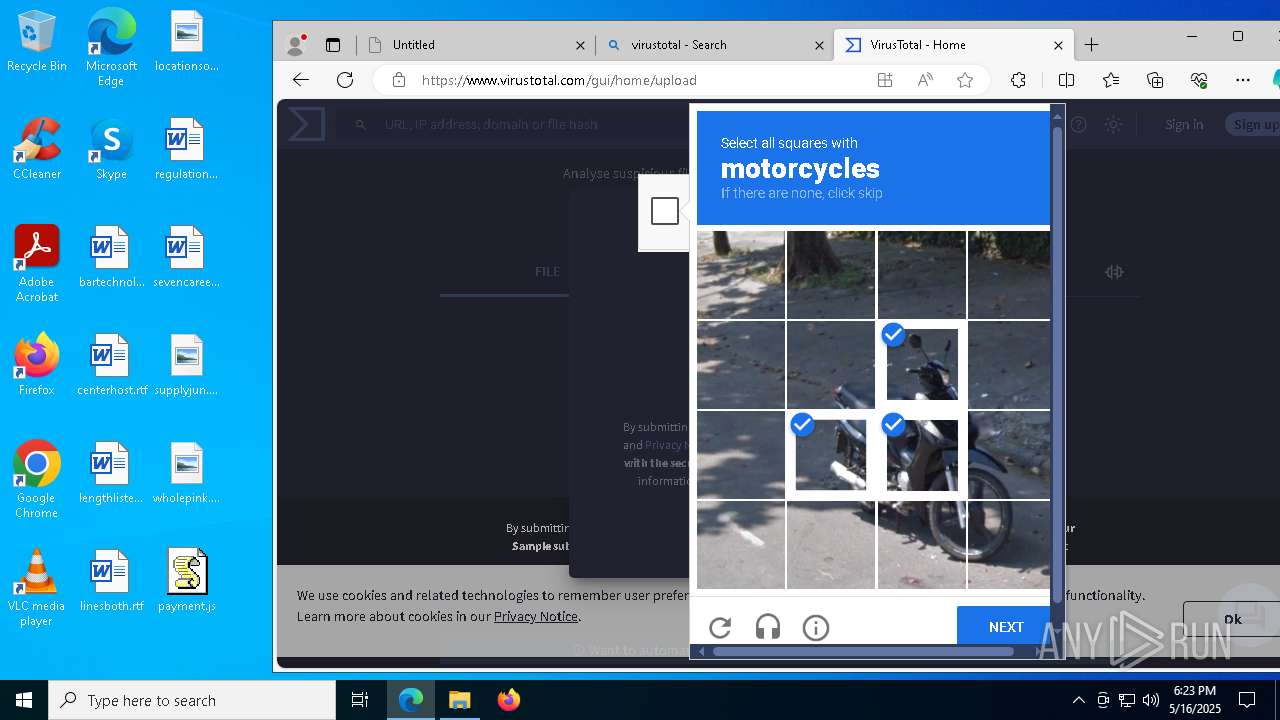Click VirusTotal logo

coord(306,124)
